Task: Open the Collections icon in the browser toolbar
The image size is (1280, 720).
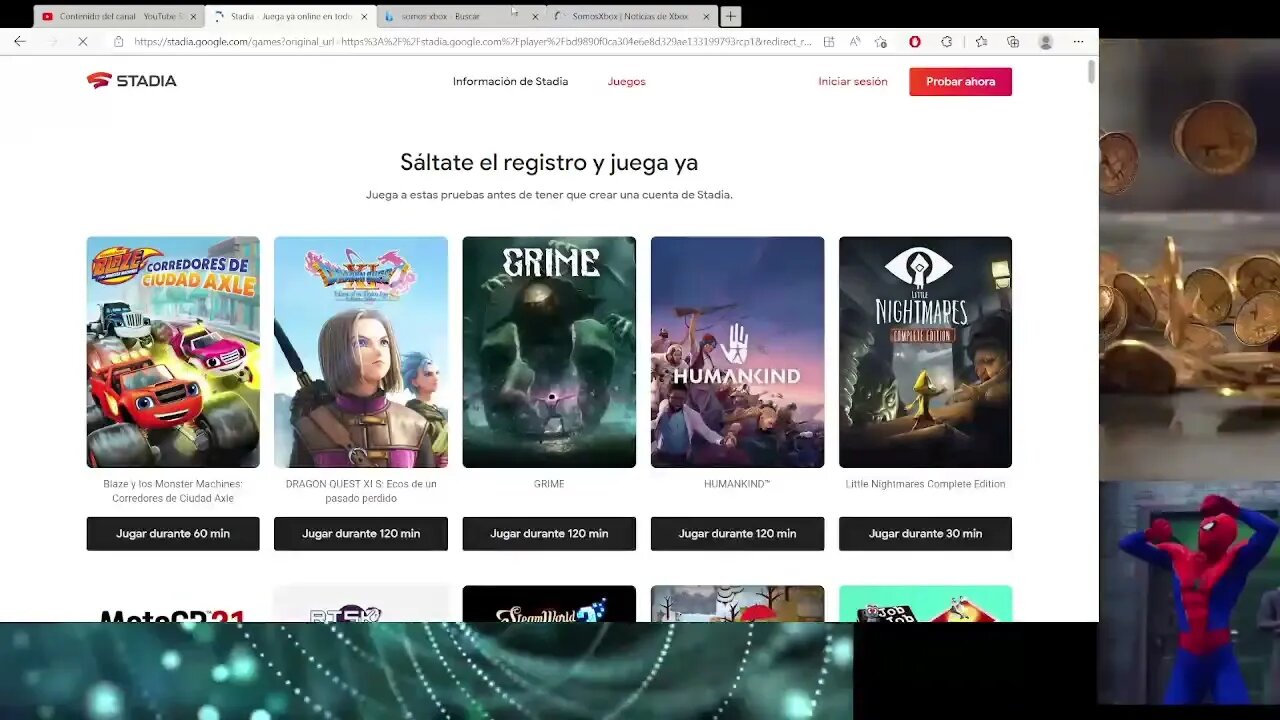Action: [1013, 42]
